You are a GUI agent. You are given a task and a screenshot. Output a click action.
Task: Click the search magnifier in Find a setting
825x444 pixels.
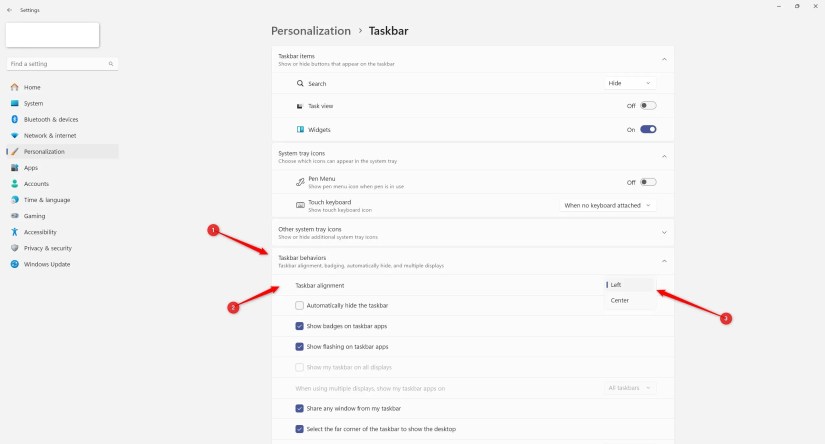(x=111, y=64)
